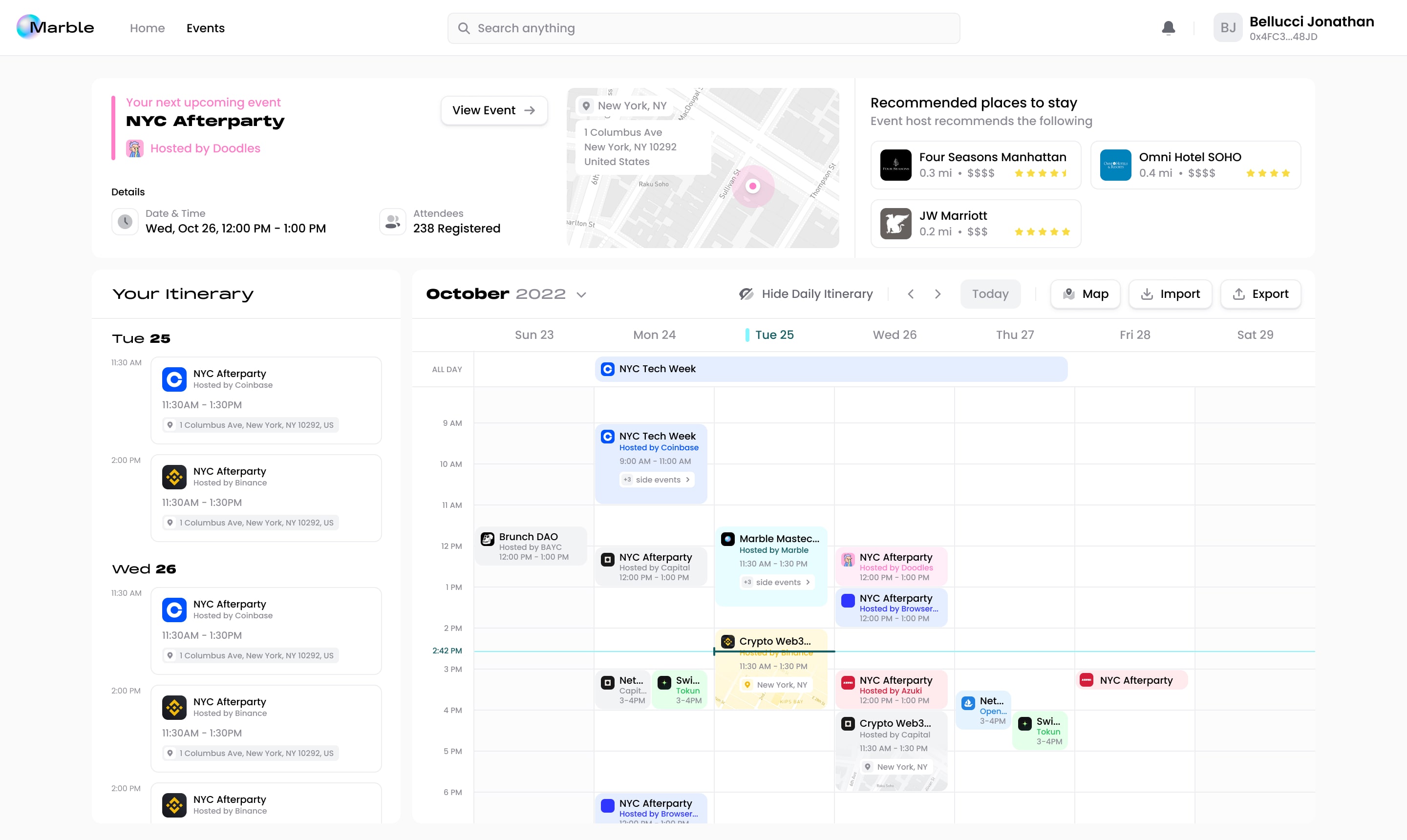Screen dimensions: 1407x840
Task: Open the Home navigation item
Action: 147,28
